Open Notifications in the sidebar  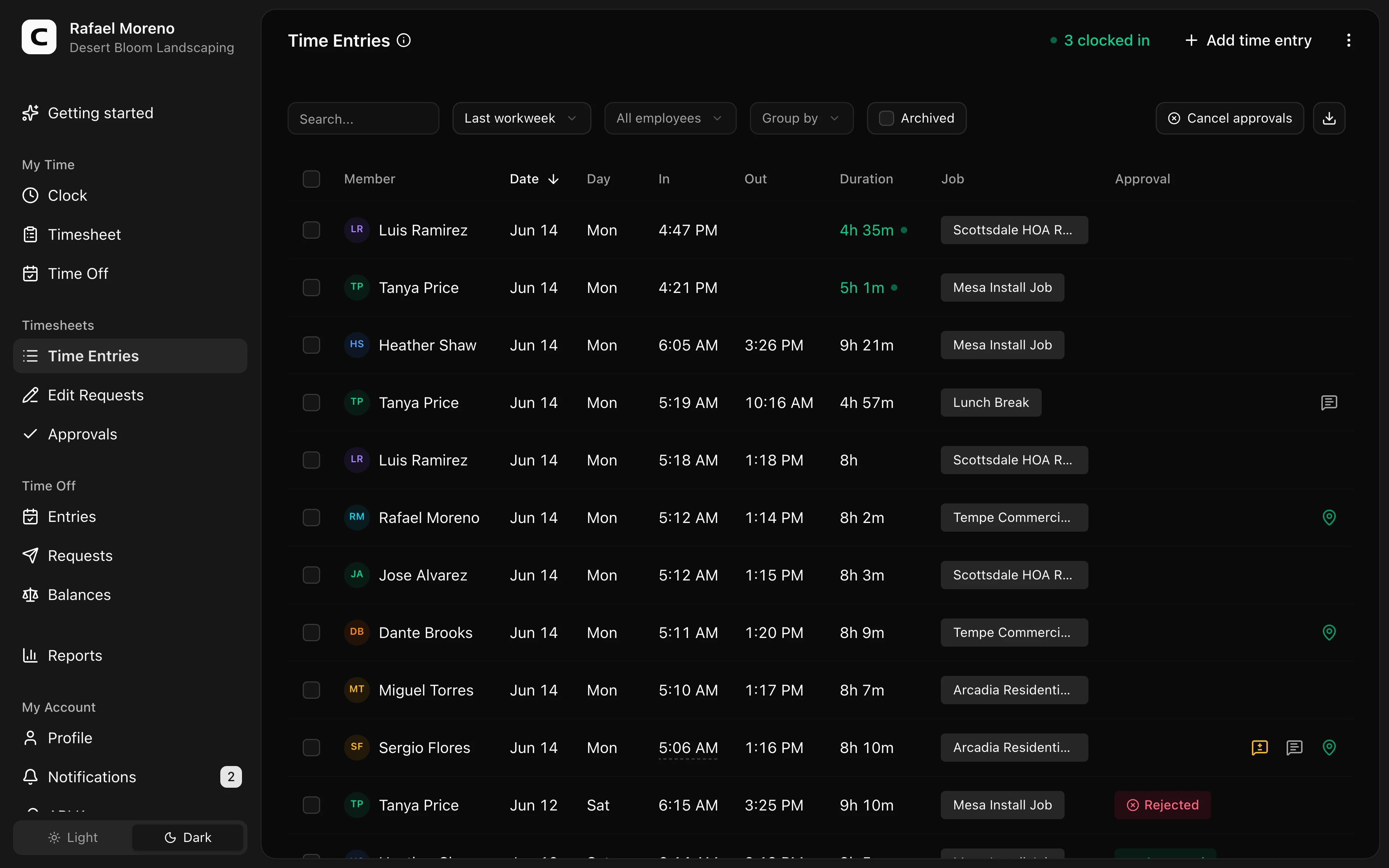(130, 777)
